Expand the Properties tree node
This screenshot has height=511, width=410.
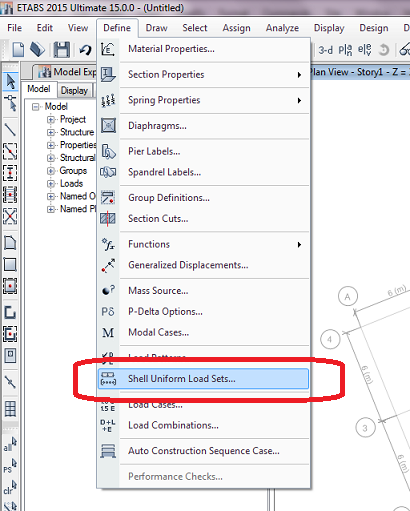coord(51,145)
